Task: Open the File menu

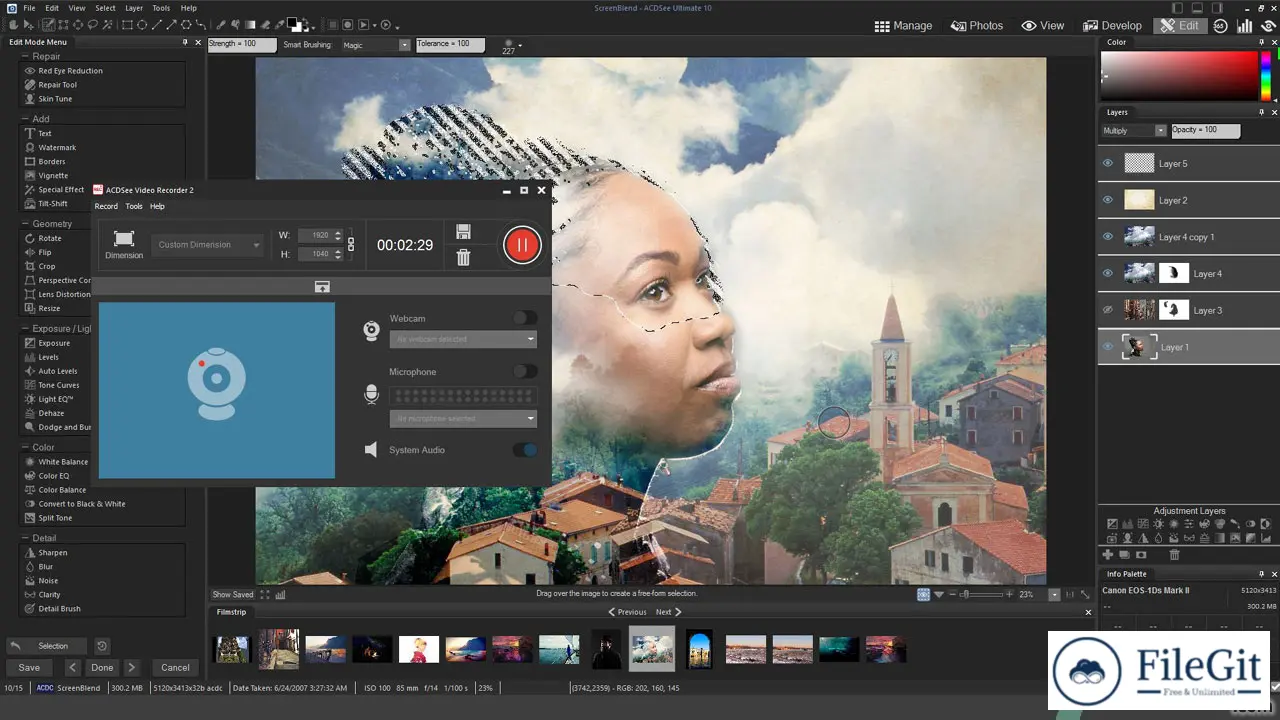Action: [x=29, y=8]
